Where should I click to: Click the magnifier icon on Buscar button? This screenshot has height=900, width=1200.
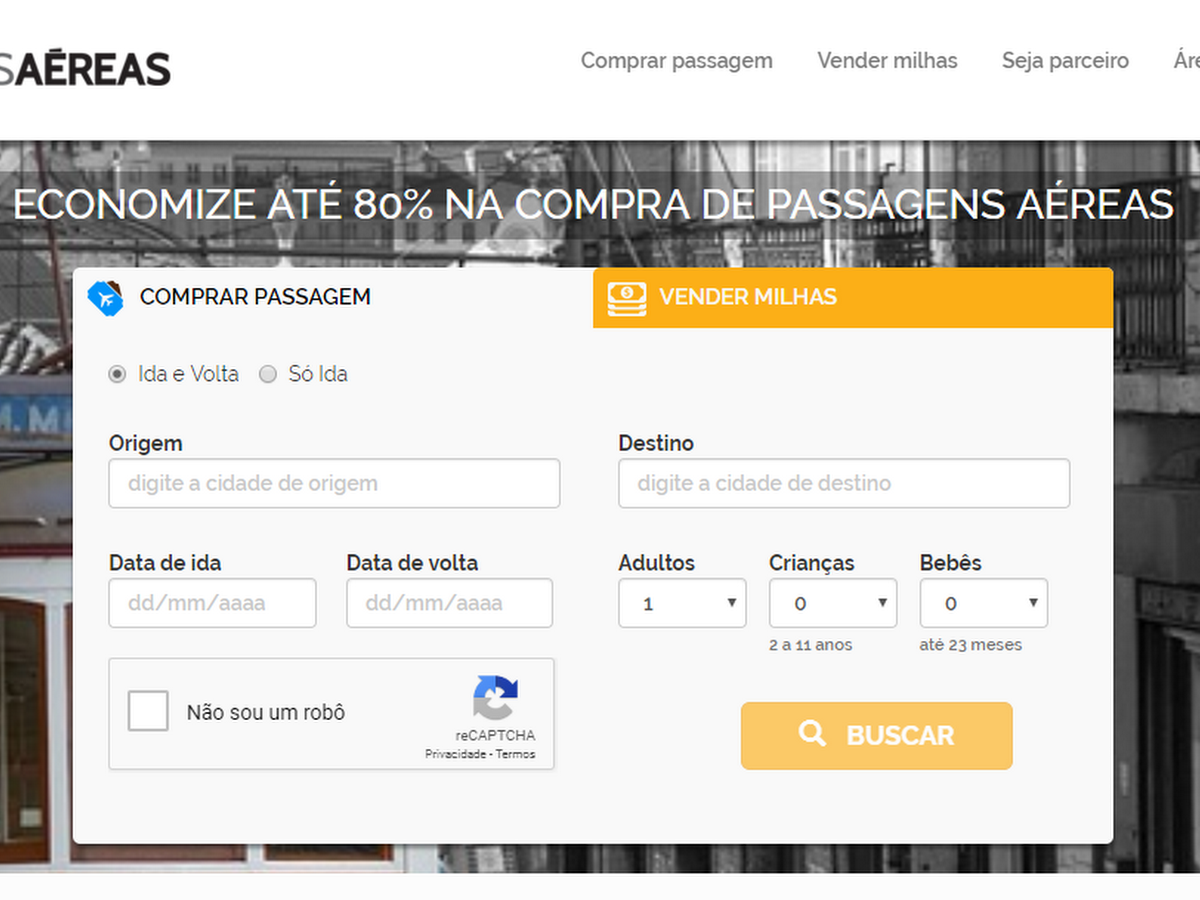coord(813,734)
